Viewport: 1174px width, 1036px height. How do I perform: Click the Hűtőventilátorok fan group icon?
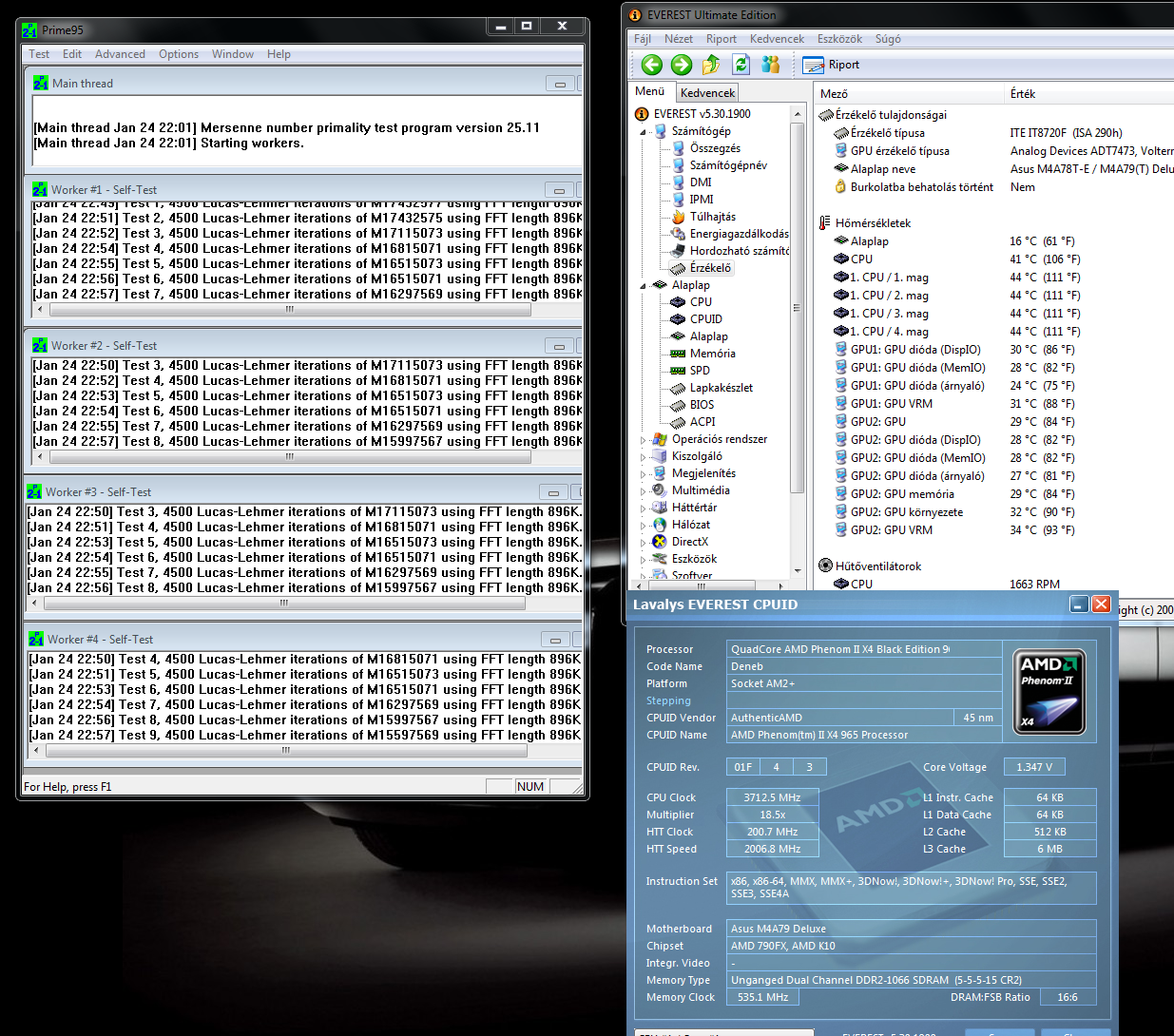click(825, 566)
